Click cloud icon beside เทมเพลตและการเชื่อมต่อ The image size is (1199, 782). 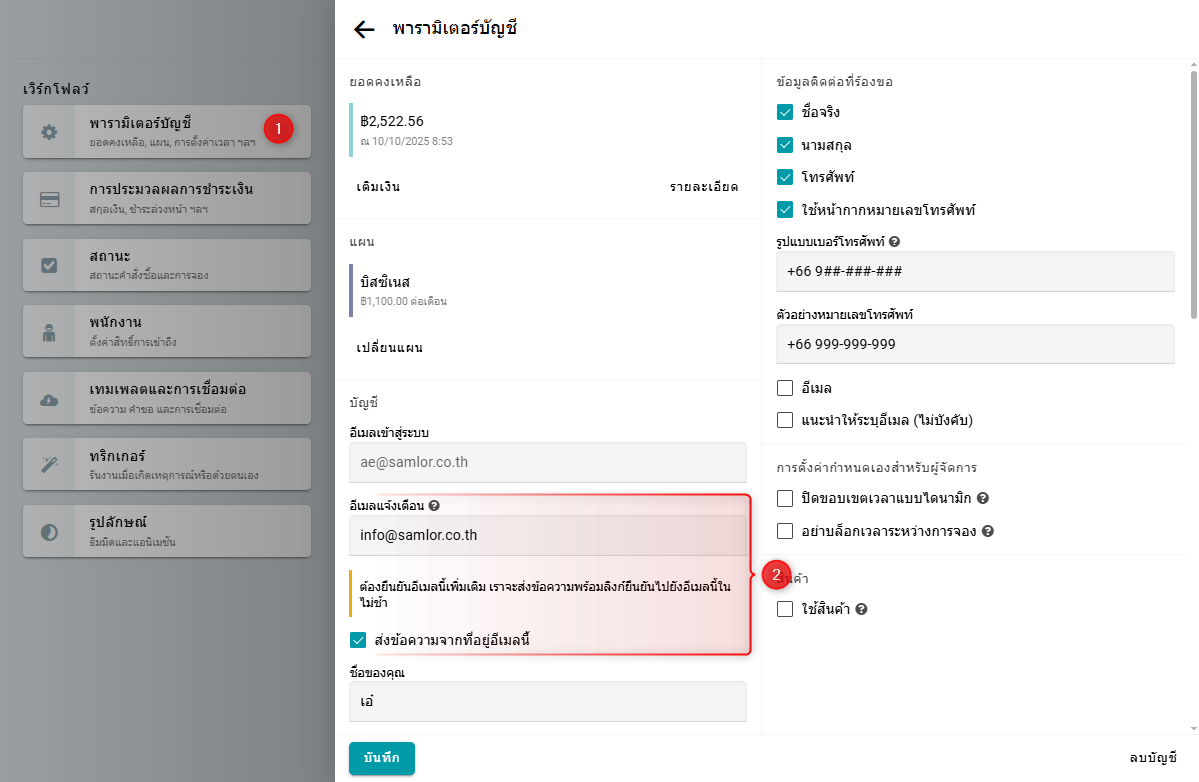(x=49, y=399)
